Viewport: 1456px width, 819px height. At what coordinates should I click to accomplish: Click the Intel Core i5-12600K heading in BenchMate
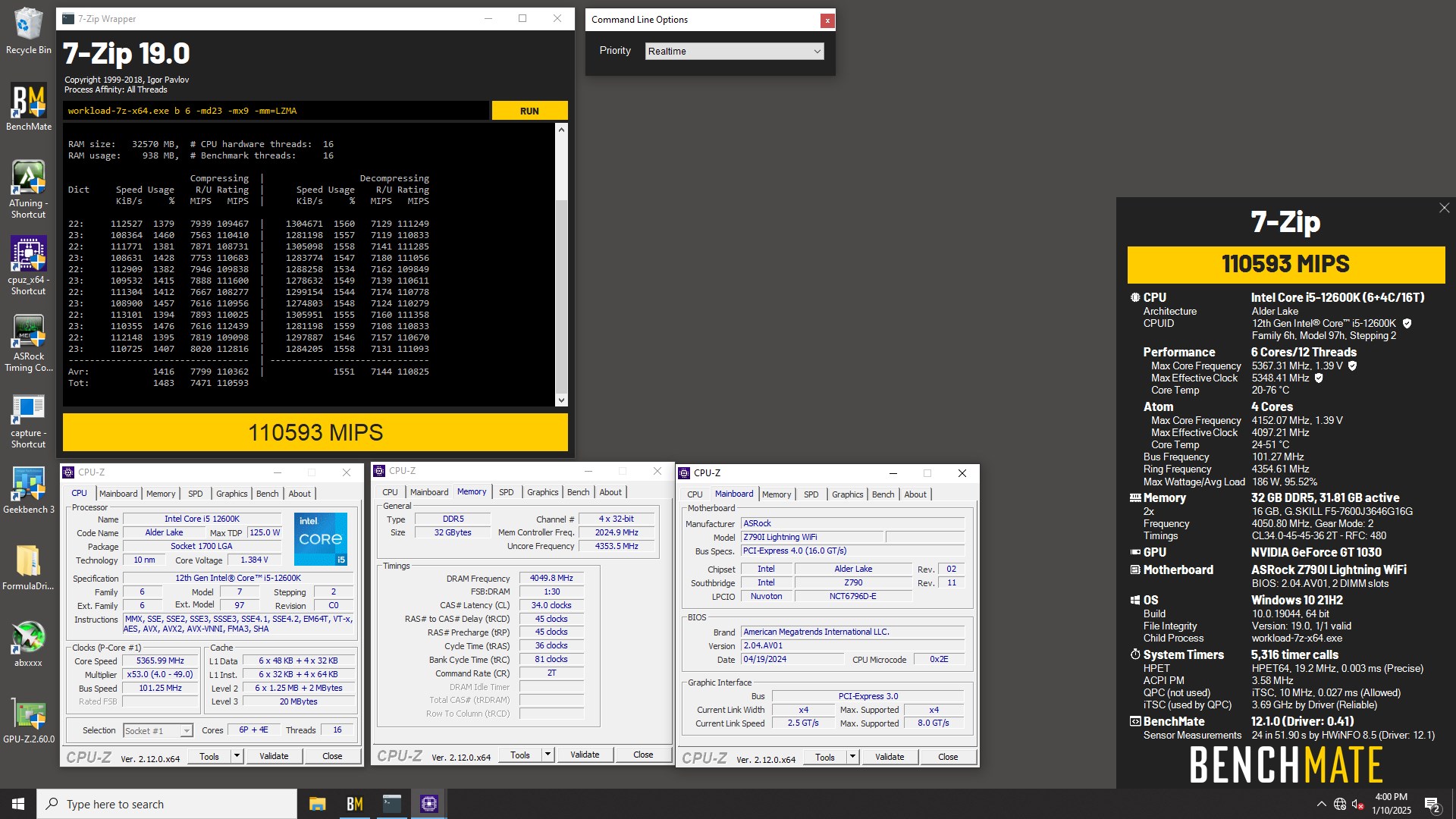pyautogui.click(x=1338, y=298)
